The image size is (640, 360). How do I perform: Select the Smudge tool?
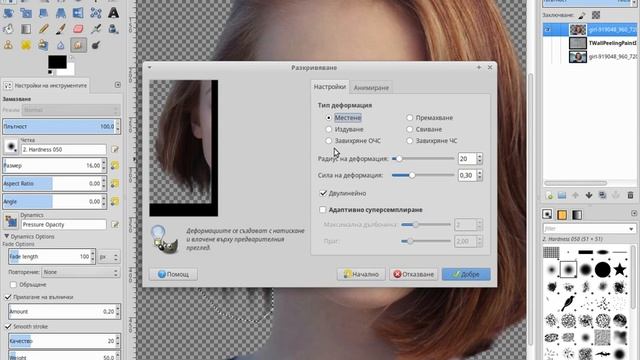click(x=78, y=45)
